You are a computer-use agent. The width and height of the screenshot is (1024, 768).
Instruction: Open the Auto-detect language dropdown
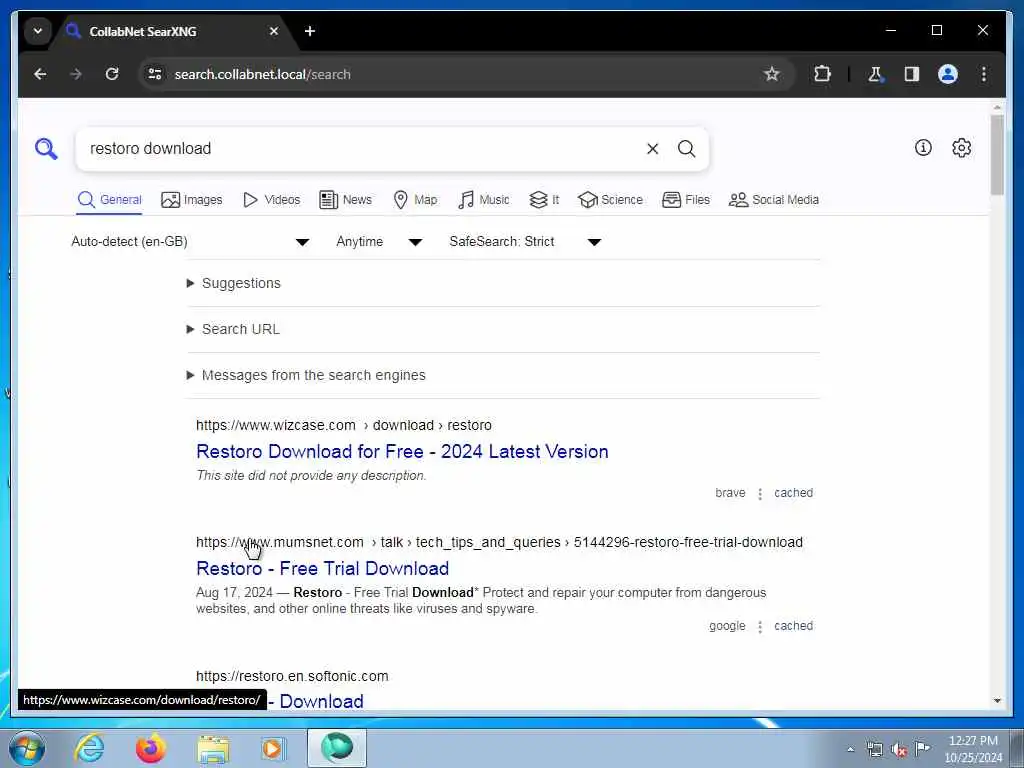point(190,242)
